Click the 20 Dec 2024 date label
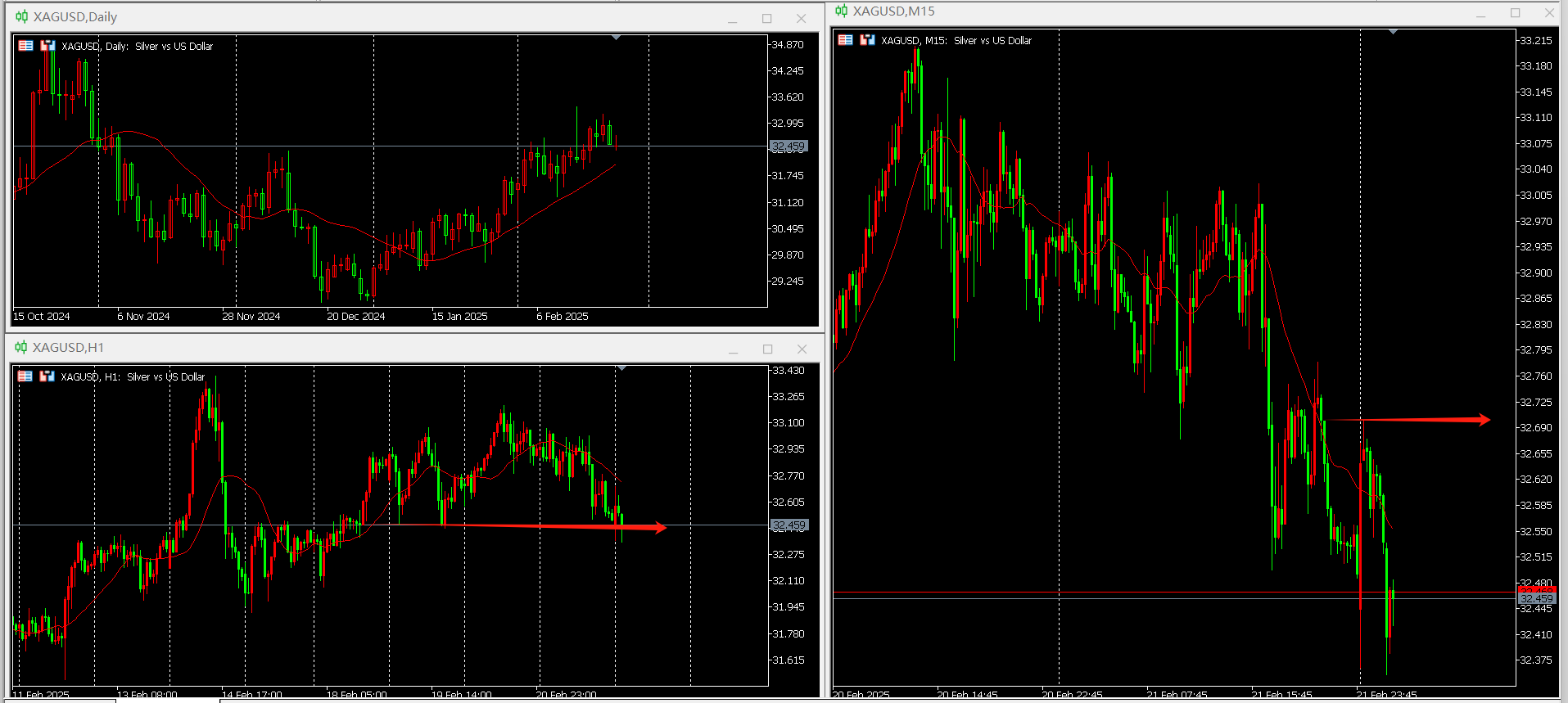Screen dimensions: 1568x703 (x=356, y=317)
